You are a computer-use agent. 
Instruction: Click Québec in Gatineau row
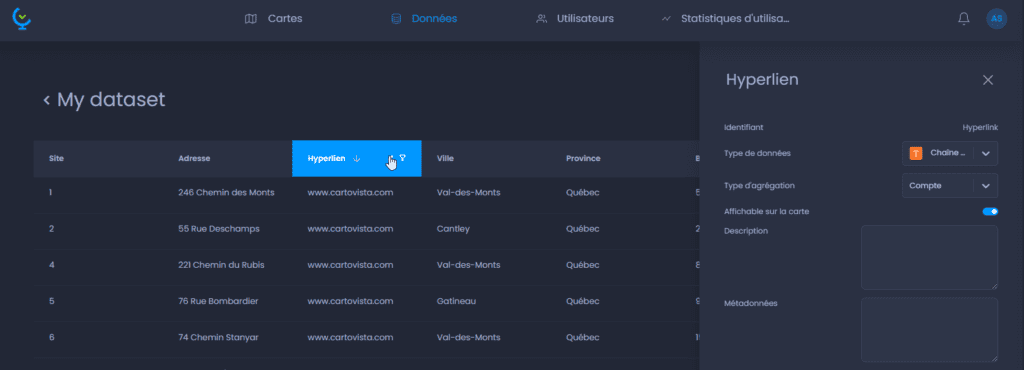(x=583, y=301)
